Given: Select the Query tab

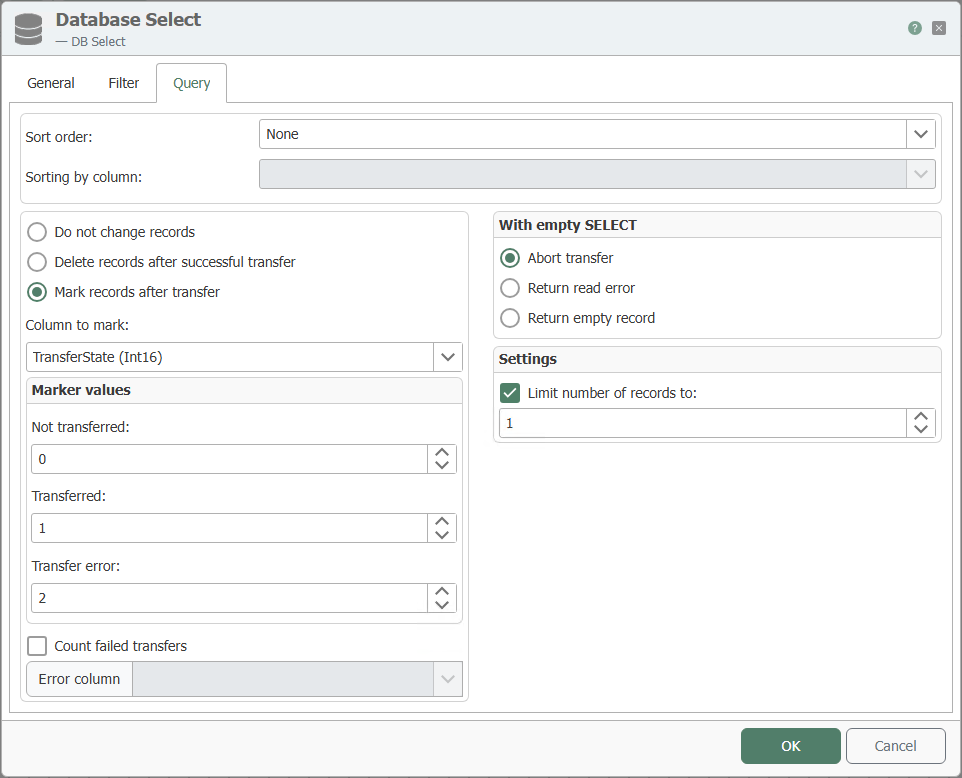Looking at the screenshot, I should pos(191,83).
